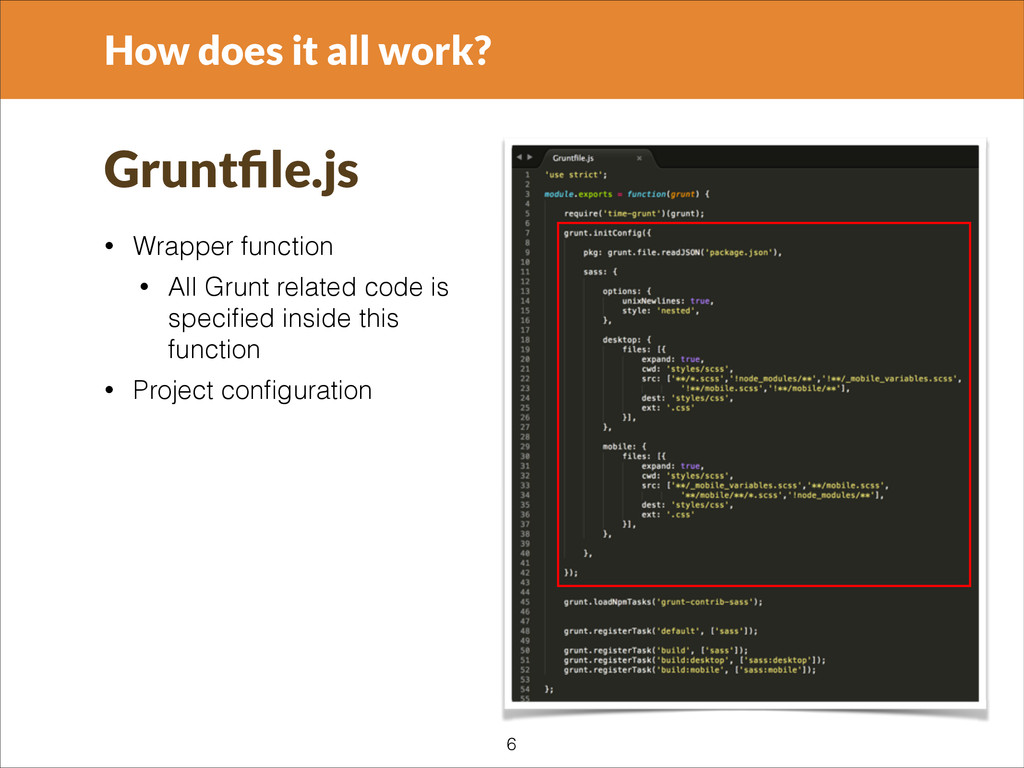Click the style: 'nested' line
The image size is (1024, 768).
coord(661,311)
